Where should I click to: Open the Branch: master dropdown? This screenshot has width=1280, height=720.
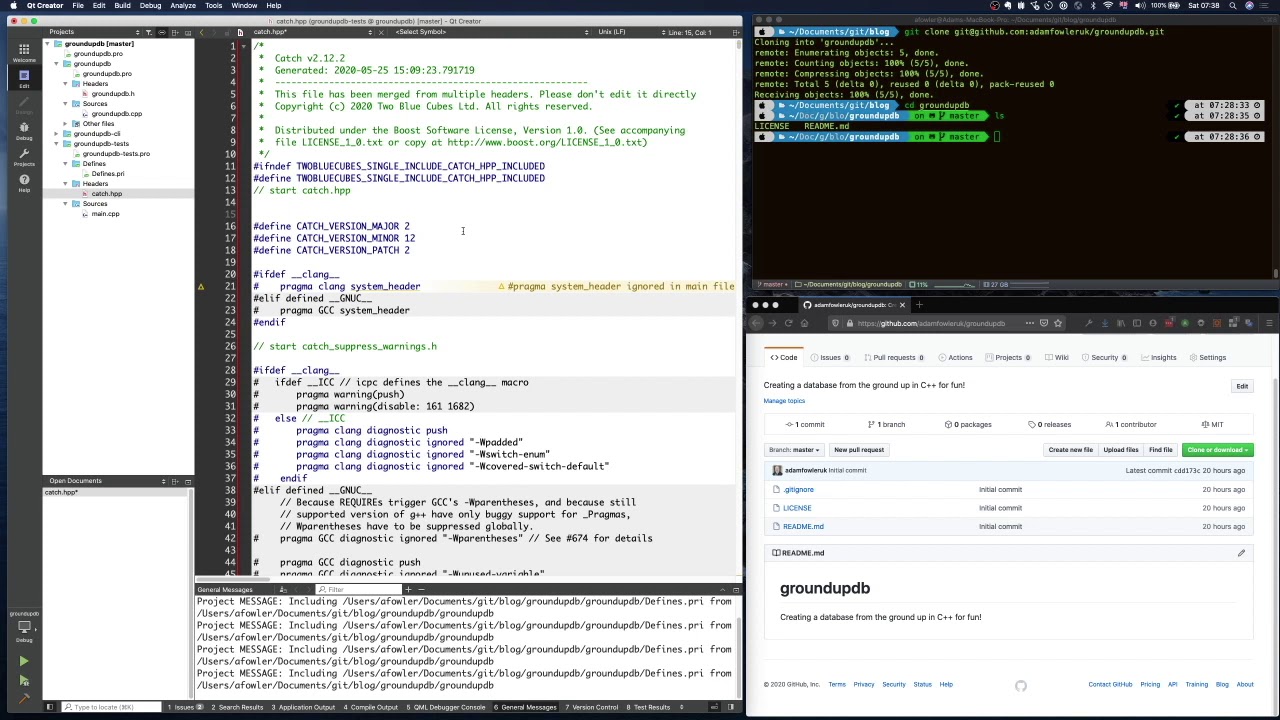[x=794, y=450]
